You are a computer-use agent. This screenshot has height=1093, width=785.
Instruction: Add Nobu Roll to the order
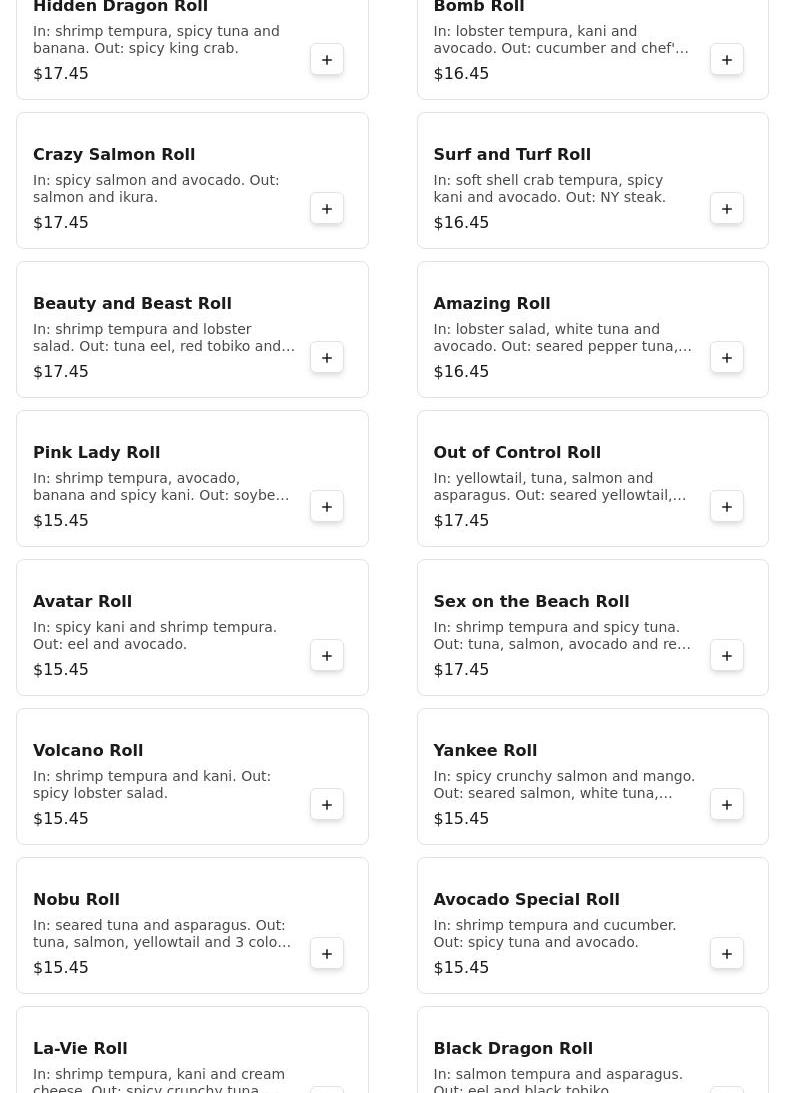(x=327, y=954)
